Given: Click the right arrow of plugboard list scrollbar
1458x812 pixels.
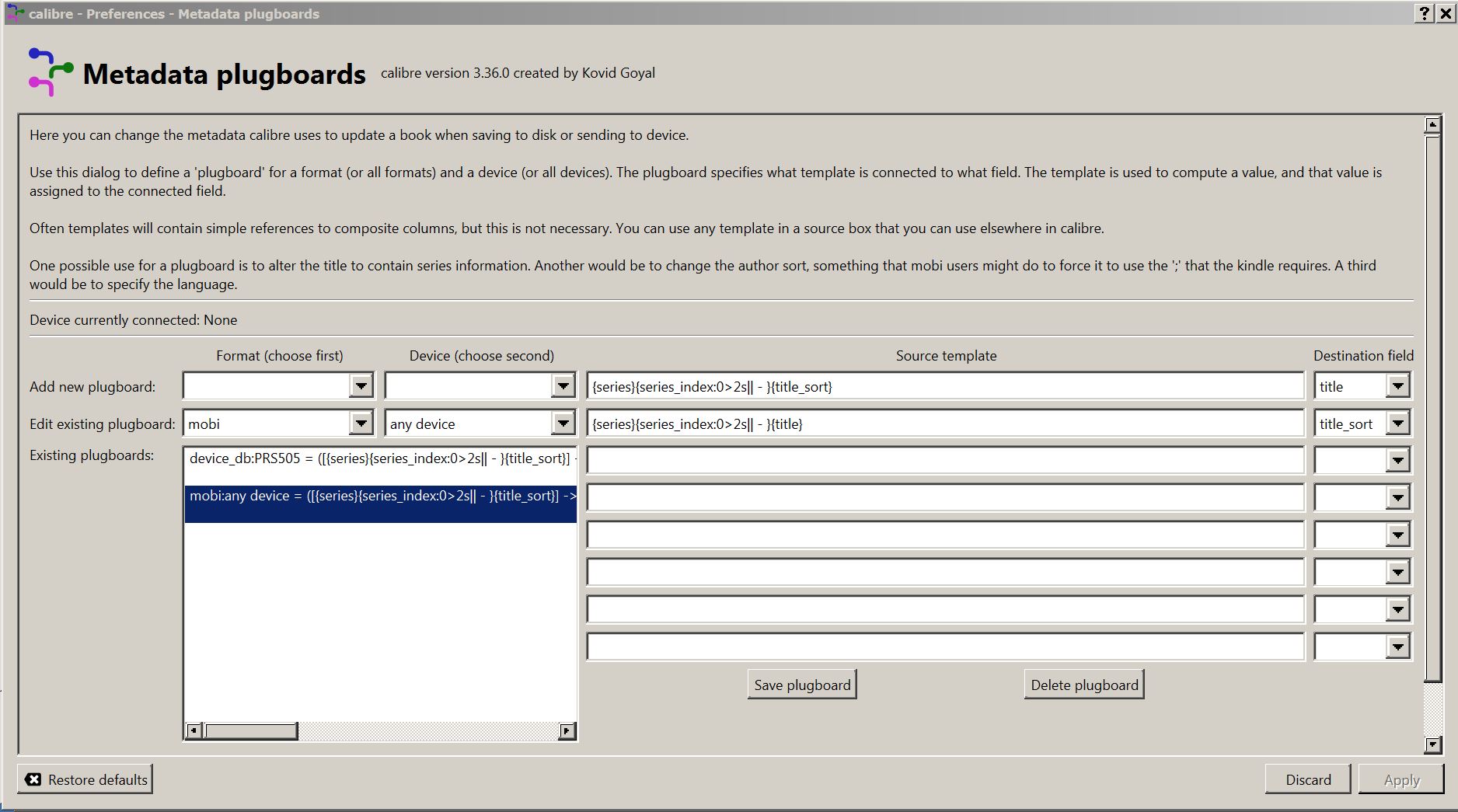Looking at the screenshot, I should point(567,730).
